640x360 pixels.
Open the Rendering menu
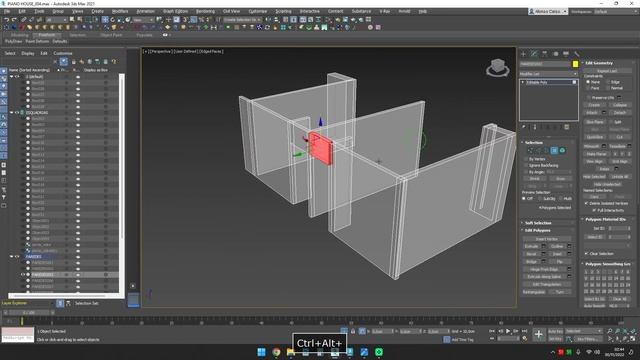(x=205, y=11)
